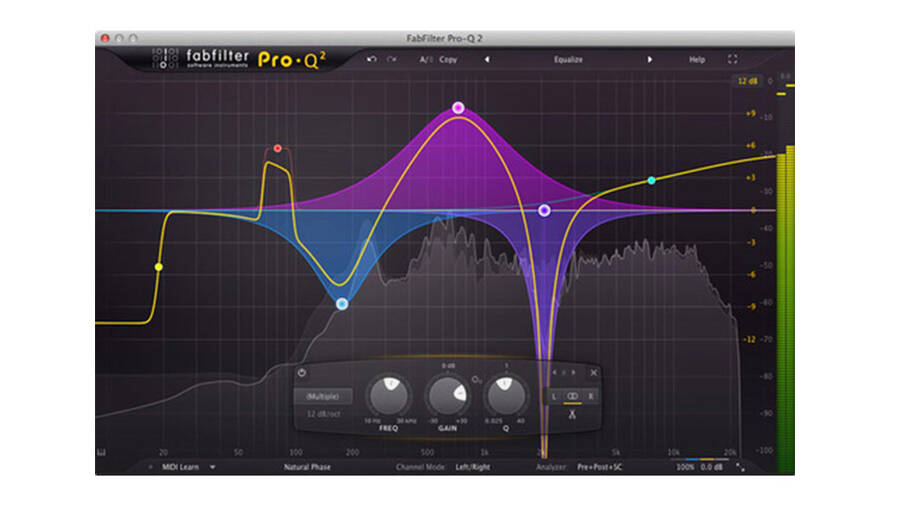
Task: Select the cyan high-shelf EQ node
Action: pyautogui.click(x=651, y=180)
